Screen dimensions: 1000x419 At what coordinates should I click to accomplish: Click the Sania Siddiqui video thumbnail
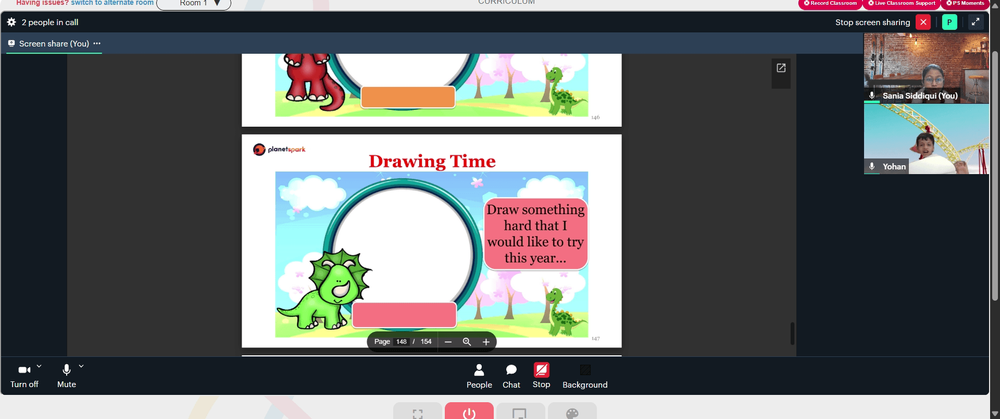click(926, 68)
